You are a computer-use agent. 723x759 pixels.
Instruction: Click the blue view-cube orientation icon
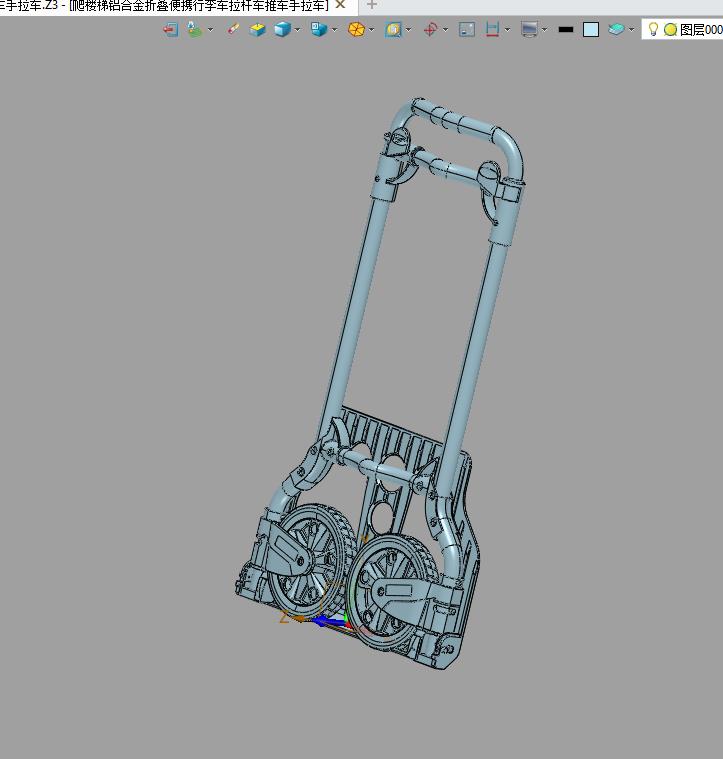(319, 30)
